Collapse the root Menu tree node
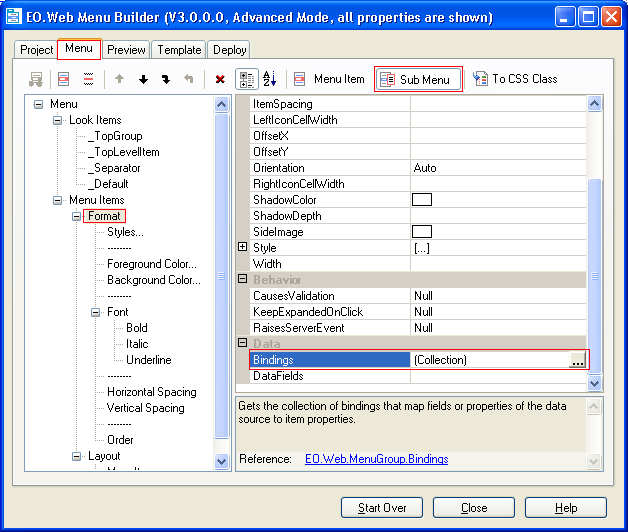This screenshot has width=628, height=532. coord(38,105)
